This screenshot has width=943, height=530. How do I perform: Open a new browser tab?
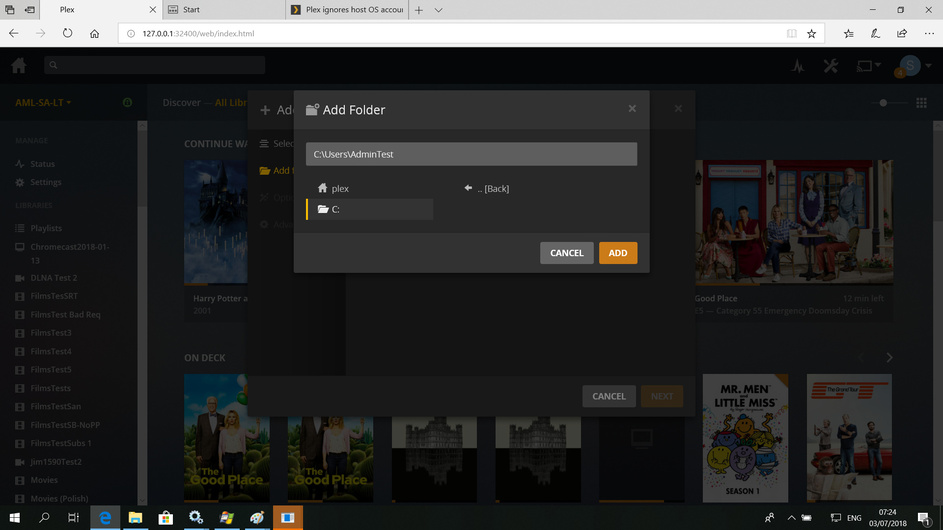(419, 10)
